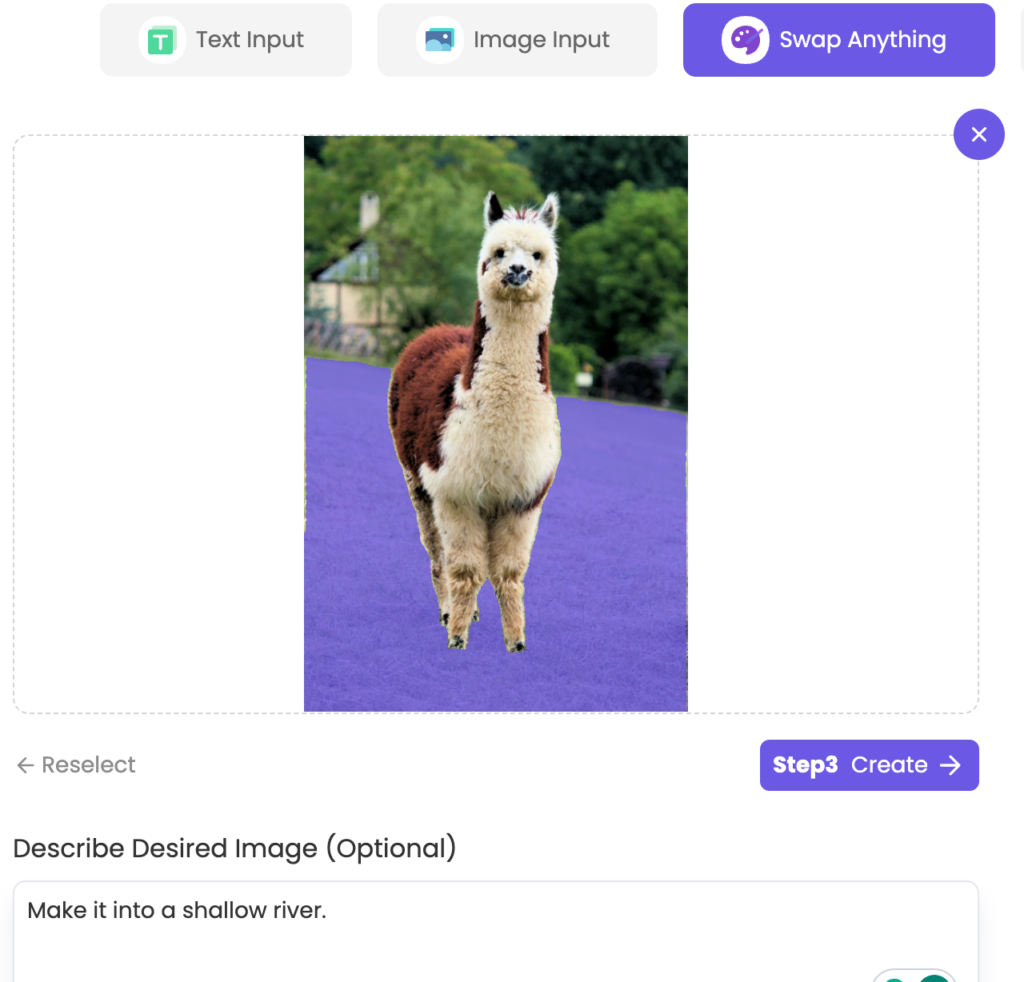Go back with the Reselect link
Image resolution: width=1024 pixels, height=982 pixels.
pos(76,765)
